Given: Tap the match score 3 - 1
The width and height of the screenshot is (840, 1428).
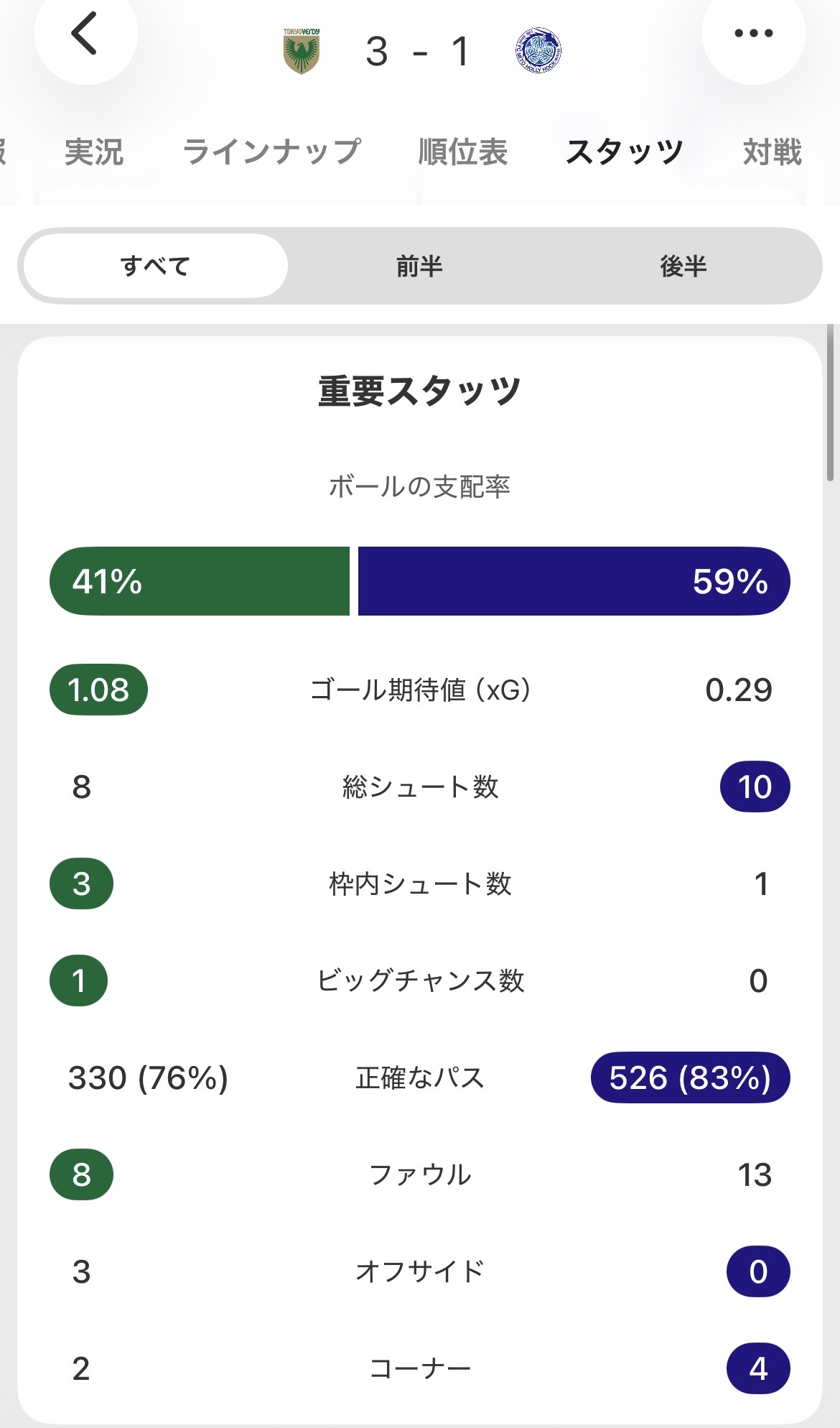Looking at the screenshot, I should 419,52.
